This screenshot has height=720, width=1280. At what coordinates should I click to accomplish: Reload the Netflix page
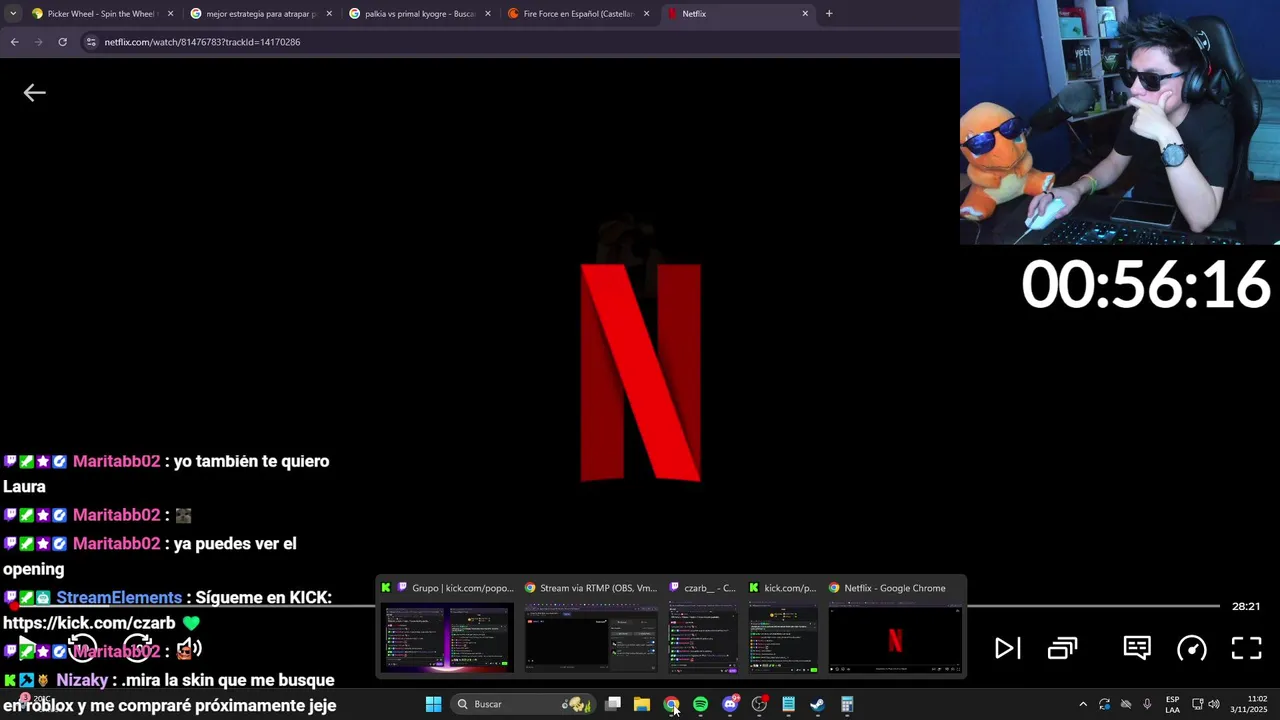pyautogui.click(x=62, y=42)
